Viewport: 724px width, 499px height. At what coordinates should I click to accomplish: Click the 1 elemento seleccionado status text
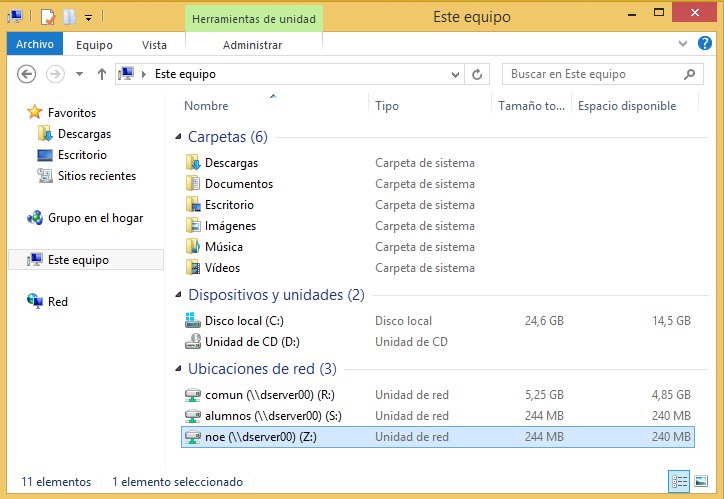177,482
